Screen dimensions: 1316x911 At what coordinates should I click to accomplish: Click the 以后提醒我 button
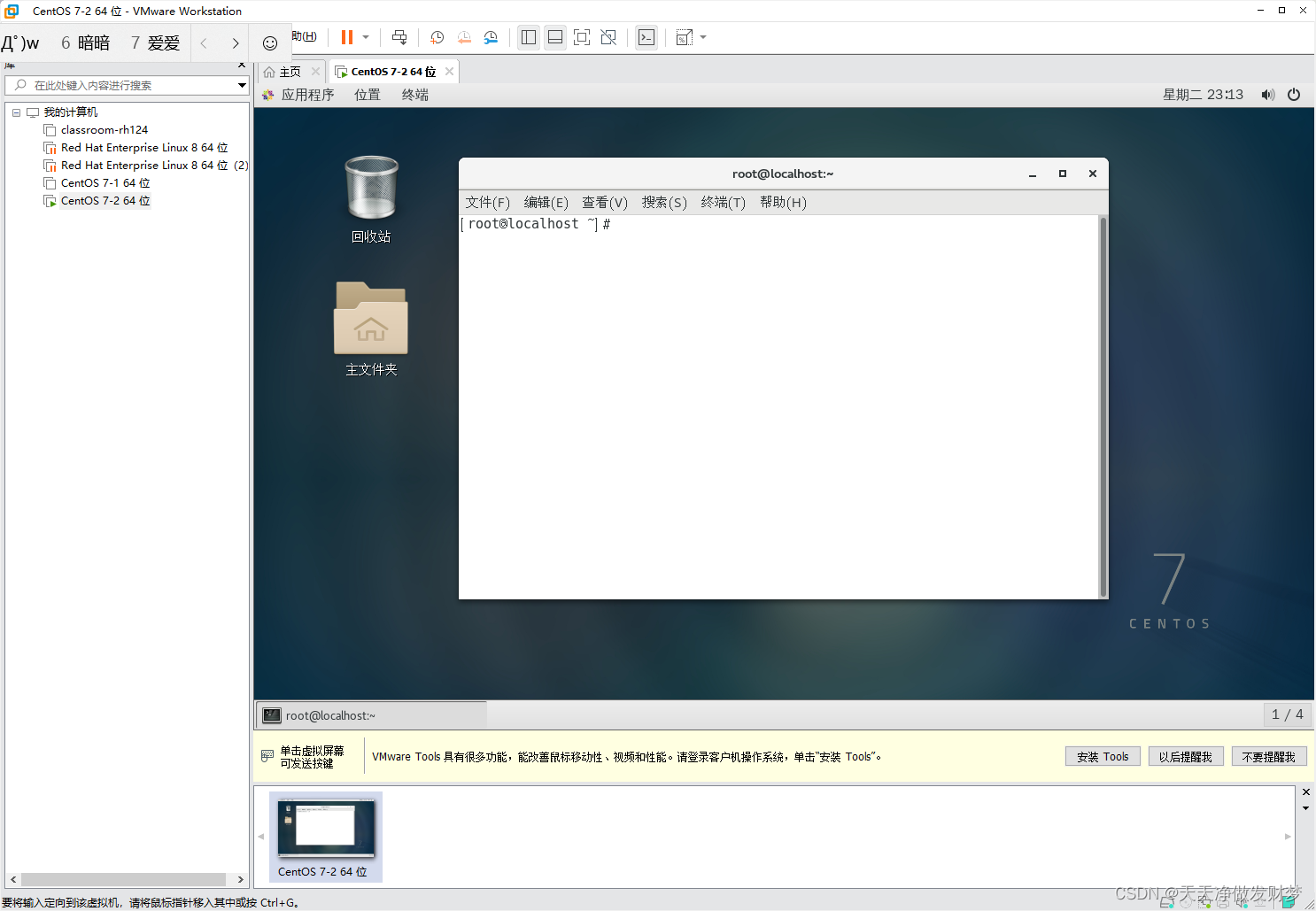(1186, 757)
